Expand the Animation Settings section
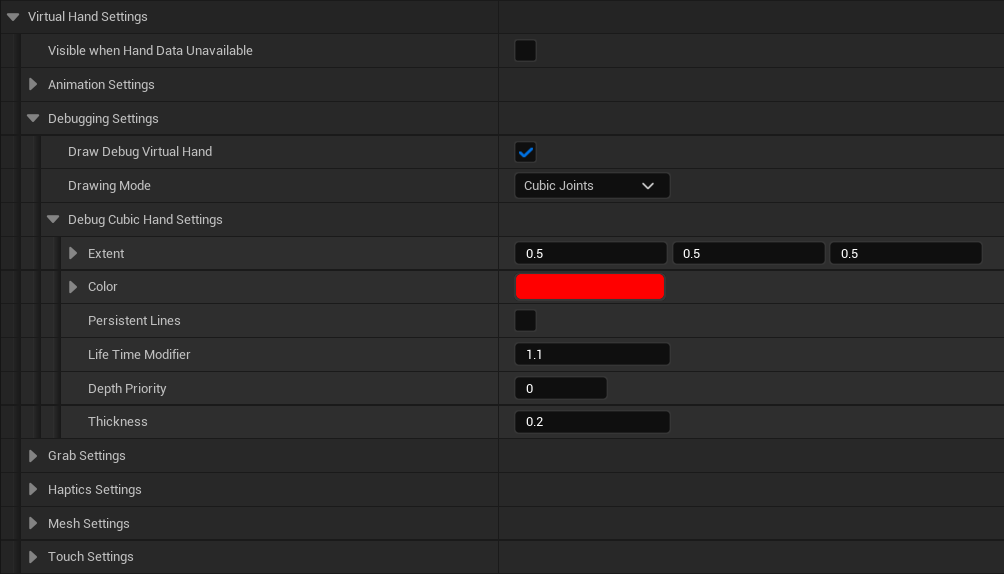The height and width of the screenshot is (574, 1004). click(33, 85)
